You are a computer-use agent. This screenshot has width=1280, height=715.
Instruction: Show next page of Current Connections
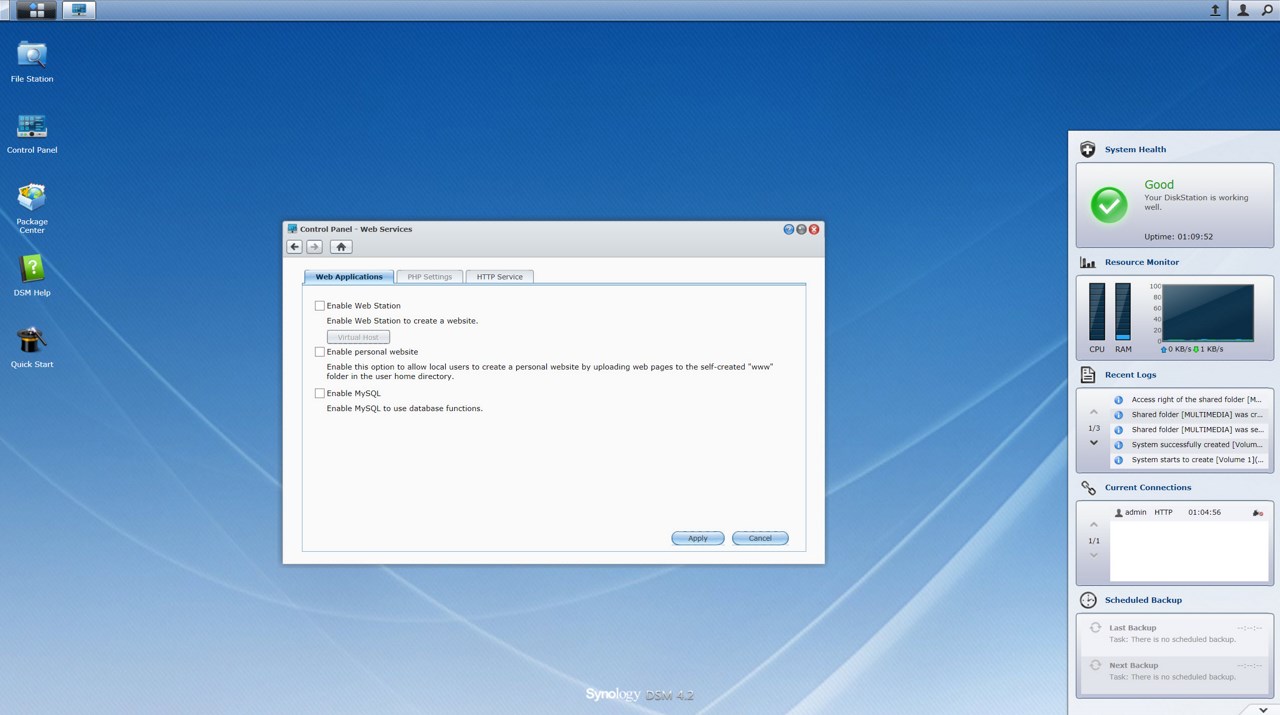coord(1094,555)
